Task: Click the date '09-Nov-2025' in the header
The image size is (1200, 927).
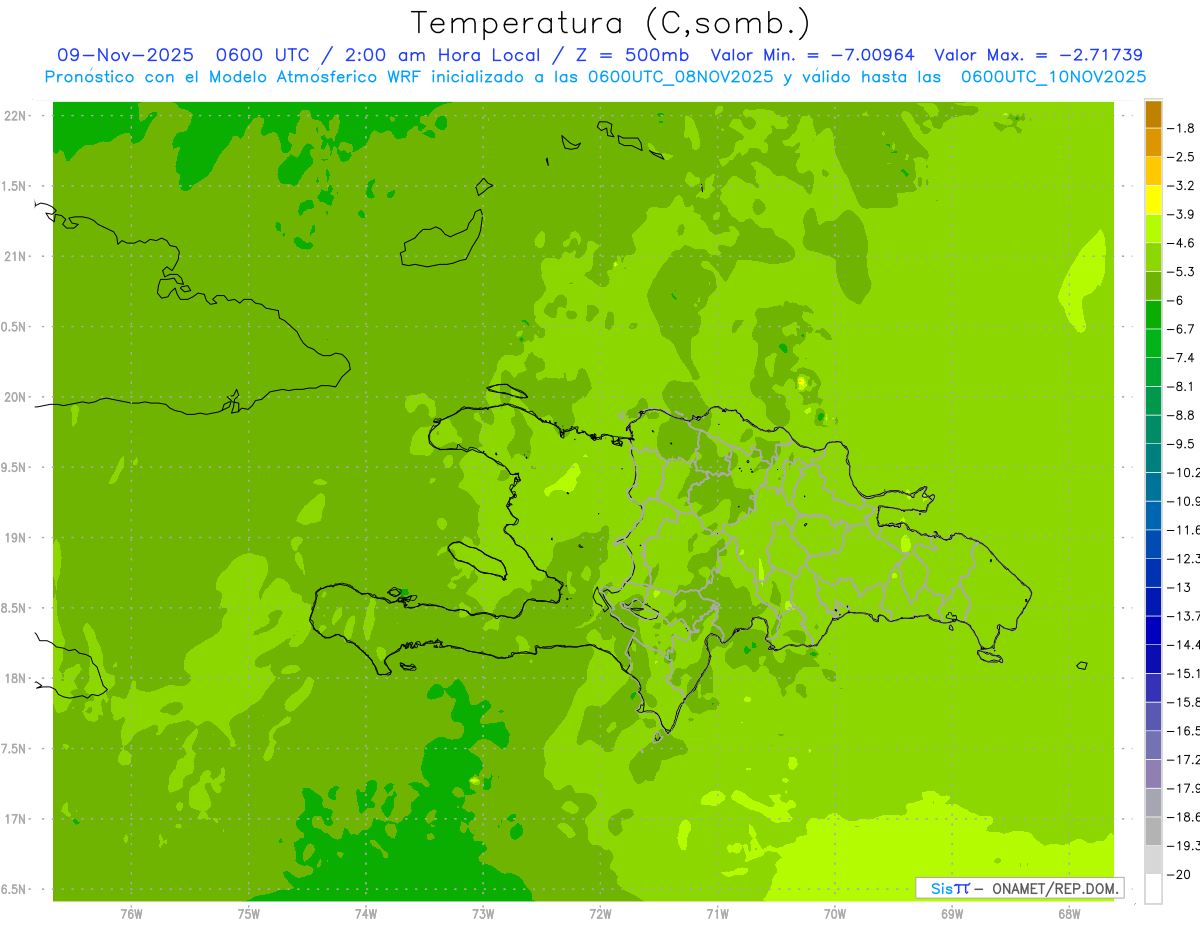Action: [125, 55]
